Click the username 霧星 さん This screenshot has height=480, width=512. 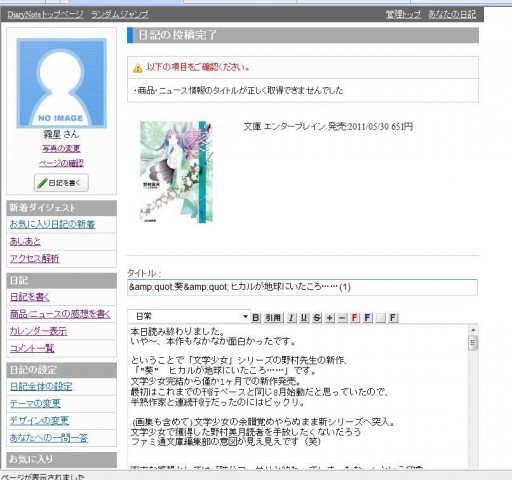[x=61, y=134]
